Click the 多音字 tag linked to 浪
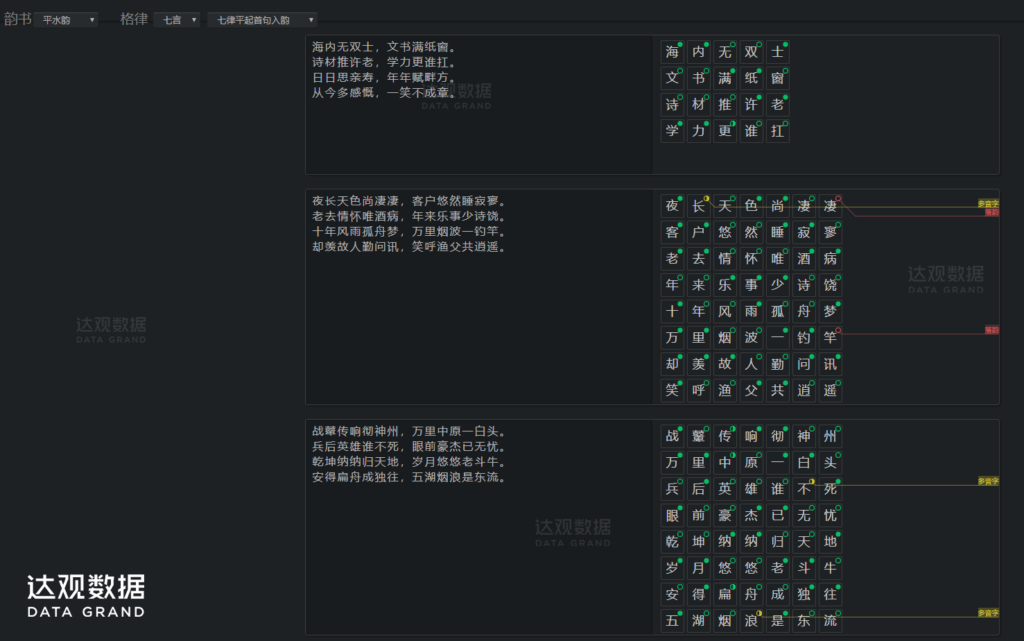This screenshot has width=1024, height=641. click(x=988, y=612)
